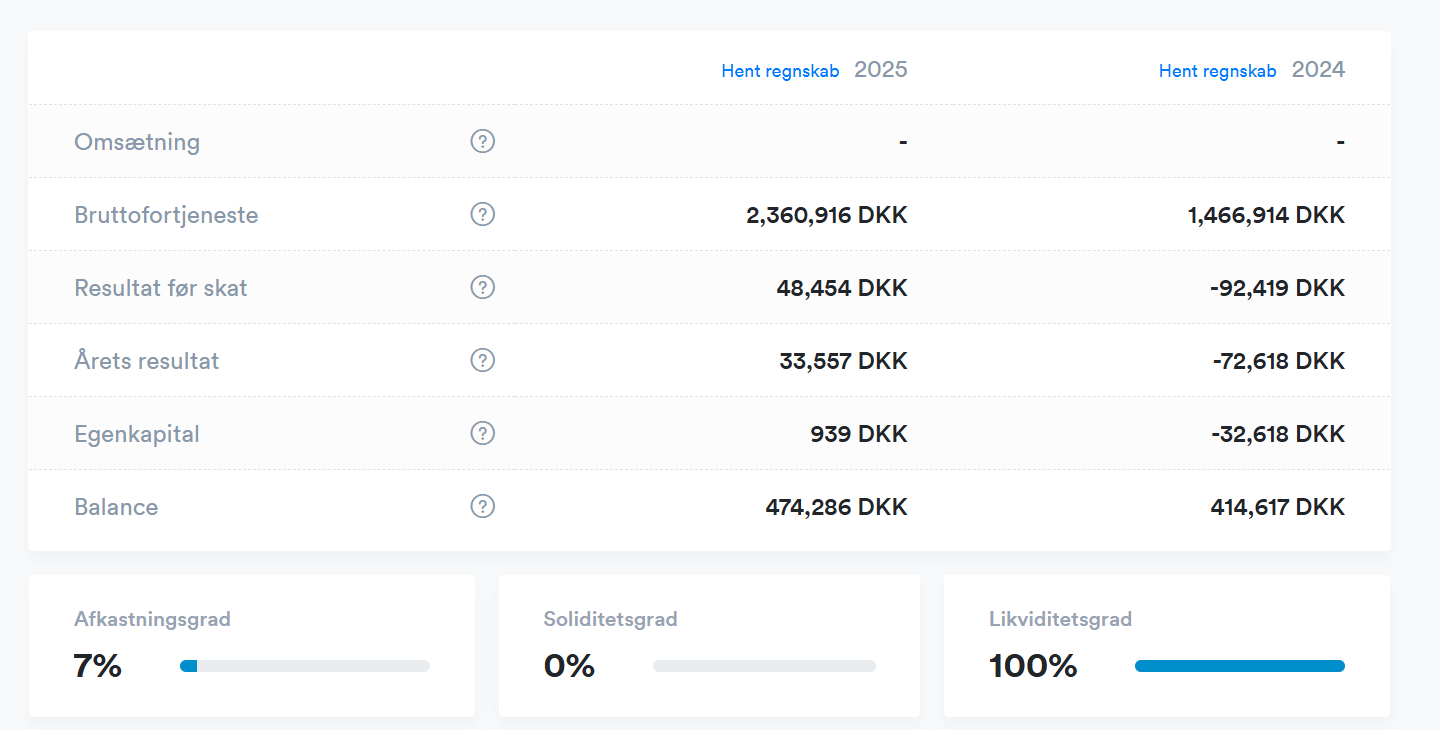Show info for Årets resultat
The image size is (1440, 730).
[483, 360]
